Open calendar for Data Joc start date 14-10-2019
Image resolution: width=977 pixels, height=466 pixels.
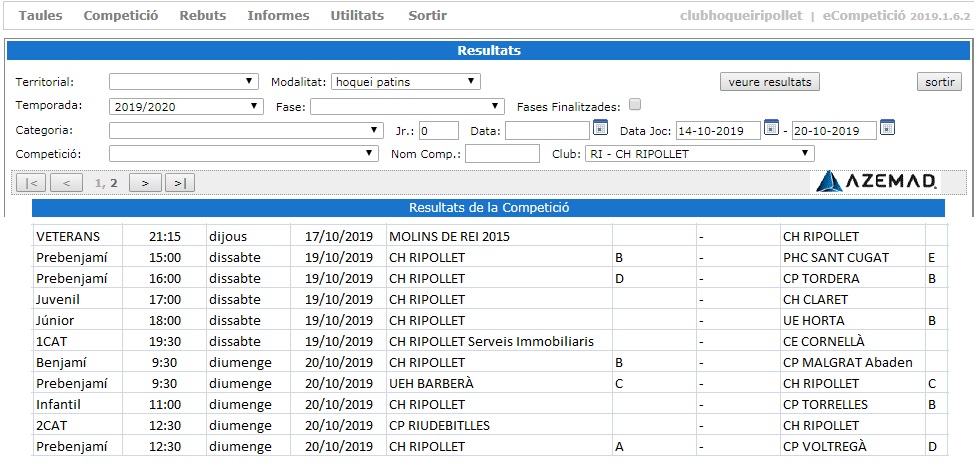(x=771, y=128)
